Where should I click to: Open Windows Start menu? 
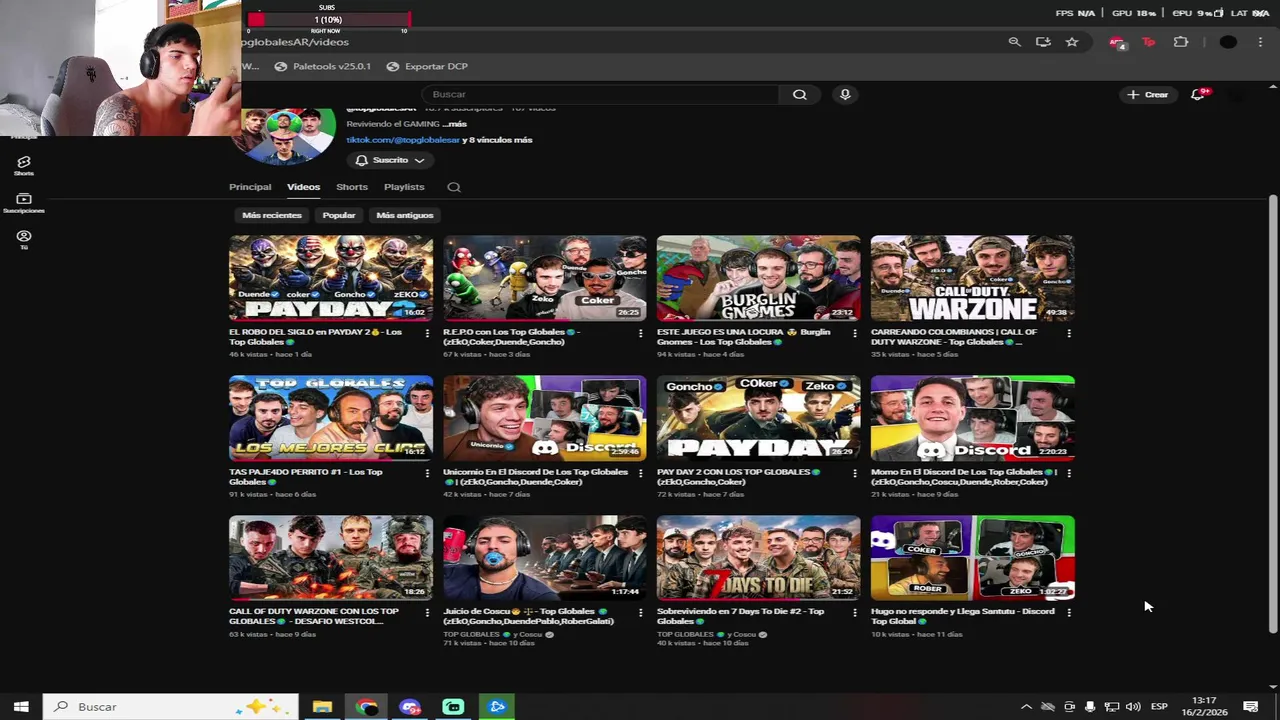click(21, 707)
